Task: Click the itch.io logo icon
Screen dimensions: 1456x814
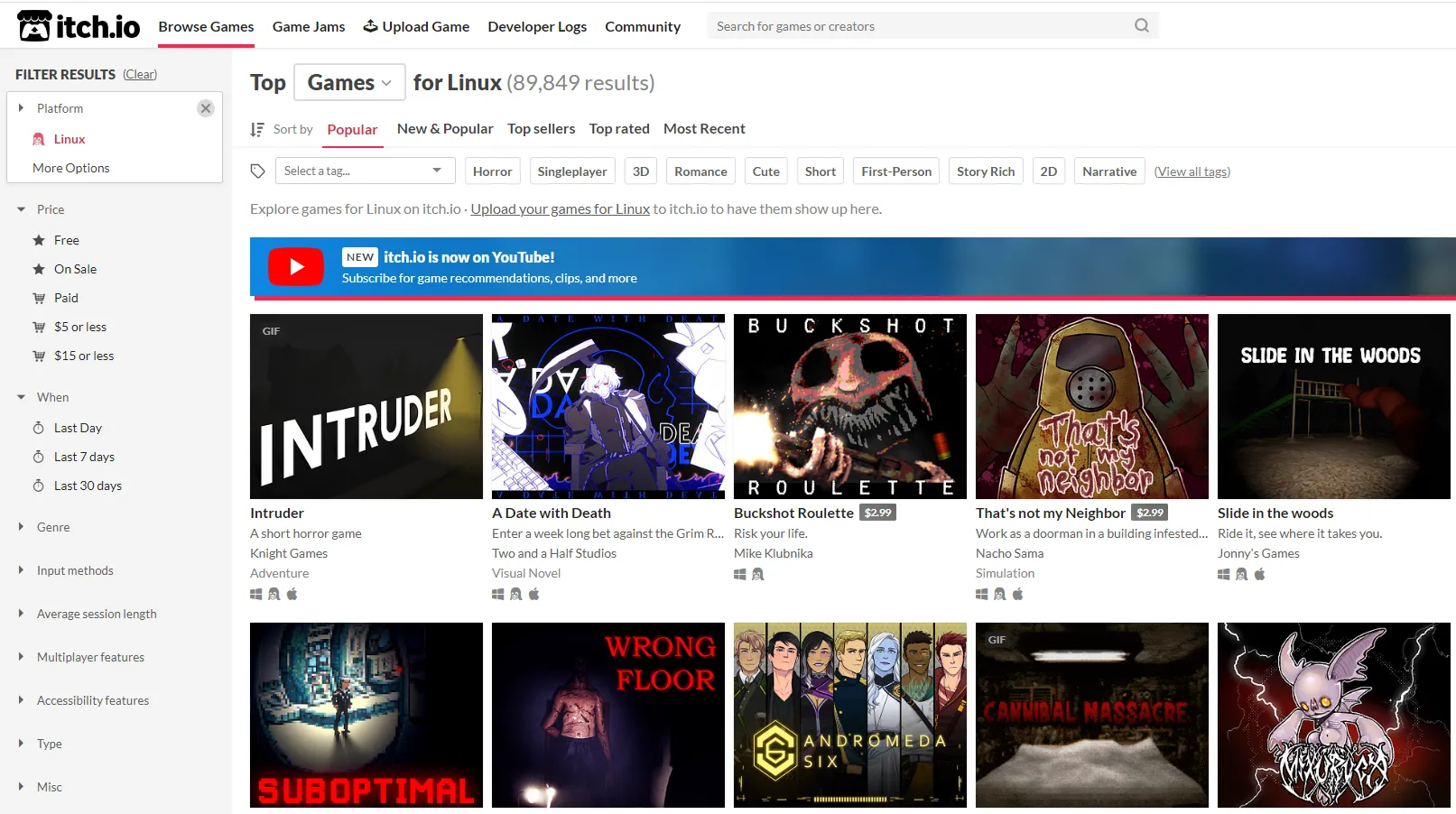Action: pos(34,26)
